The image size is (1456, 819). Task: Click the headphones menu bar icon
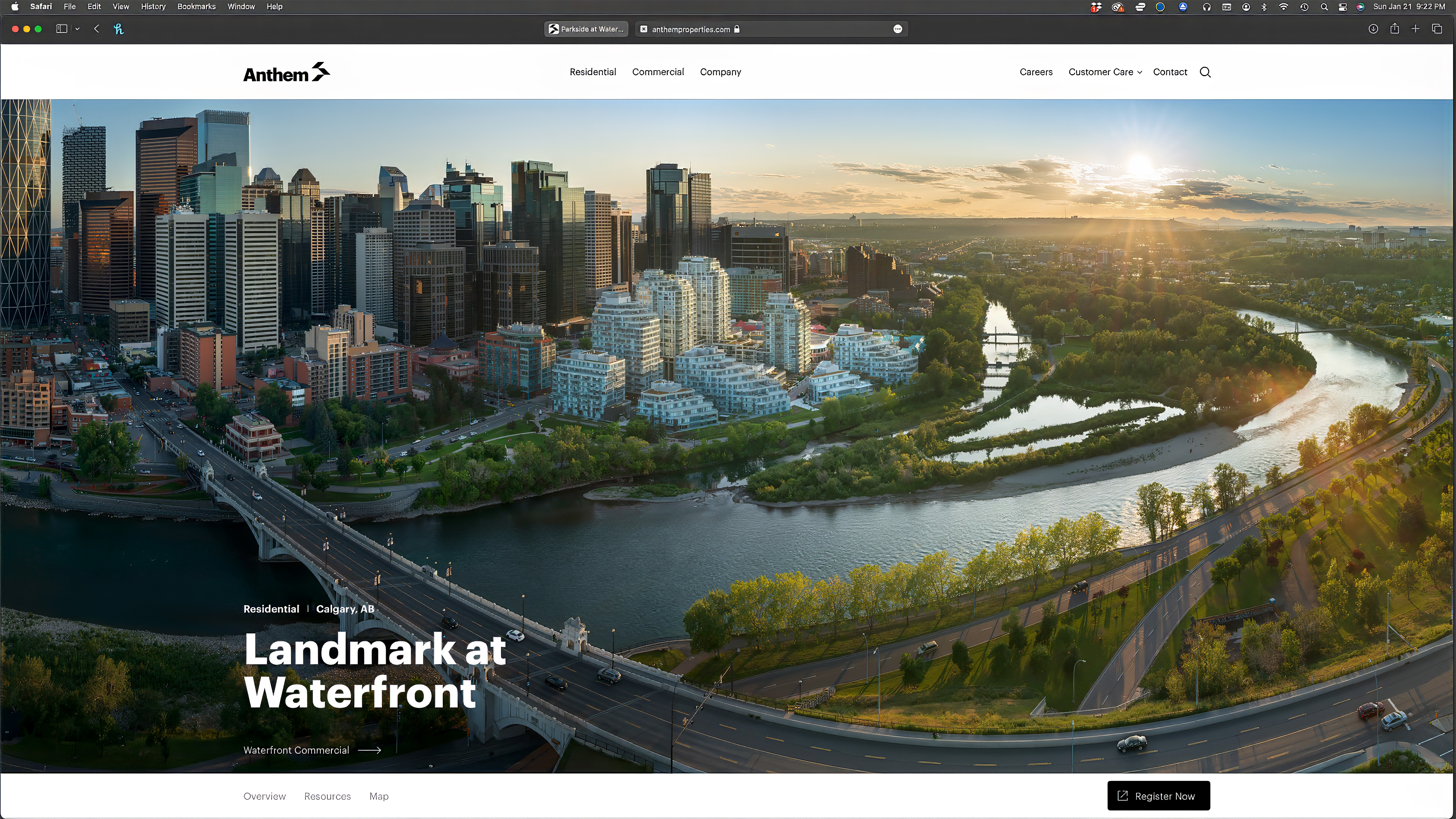click(x=1206, y=7)
